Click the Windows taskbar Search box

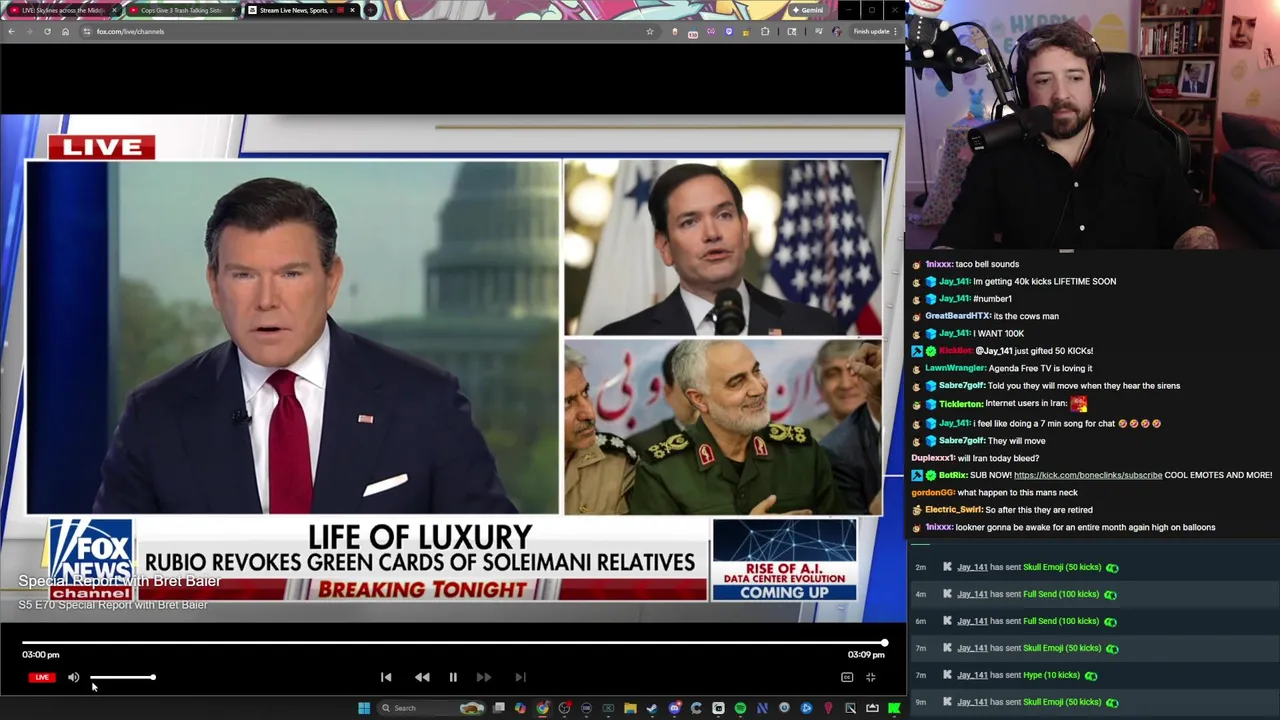tap(433, 708)
